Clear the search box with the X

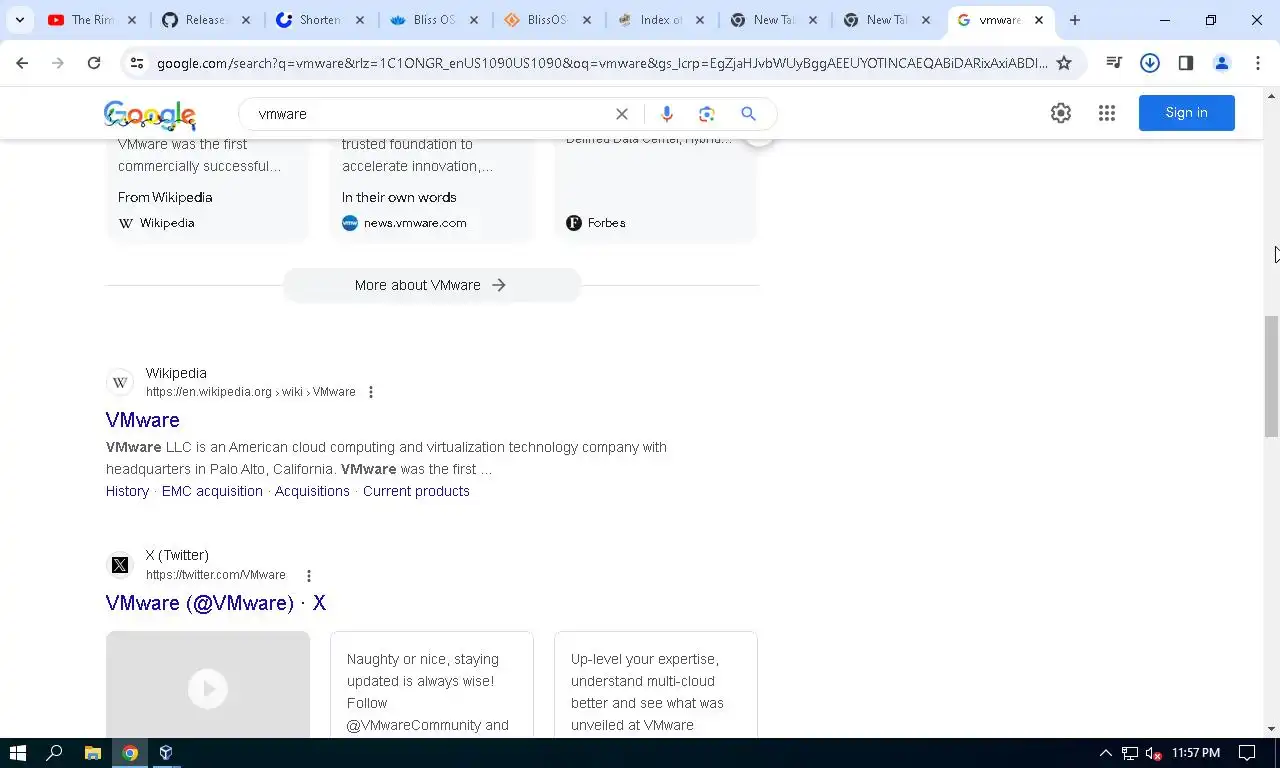(622, 114)
